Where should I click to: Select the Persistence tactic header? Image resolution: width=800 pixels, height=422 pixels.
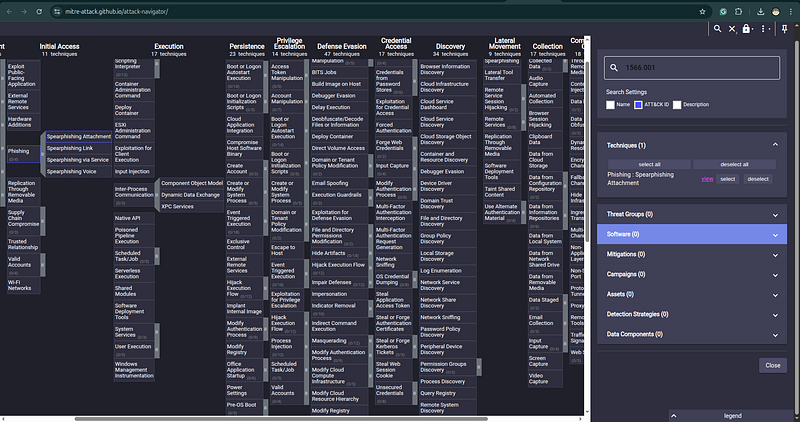coord(247,46)
